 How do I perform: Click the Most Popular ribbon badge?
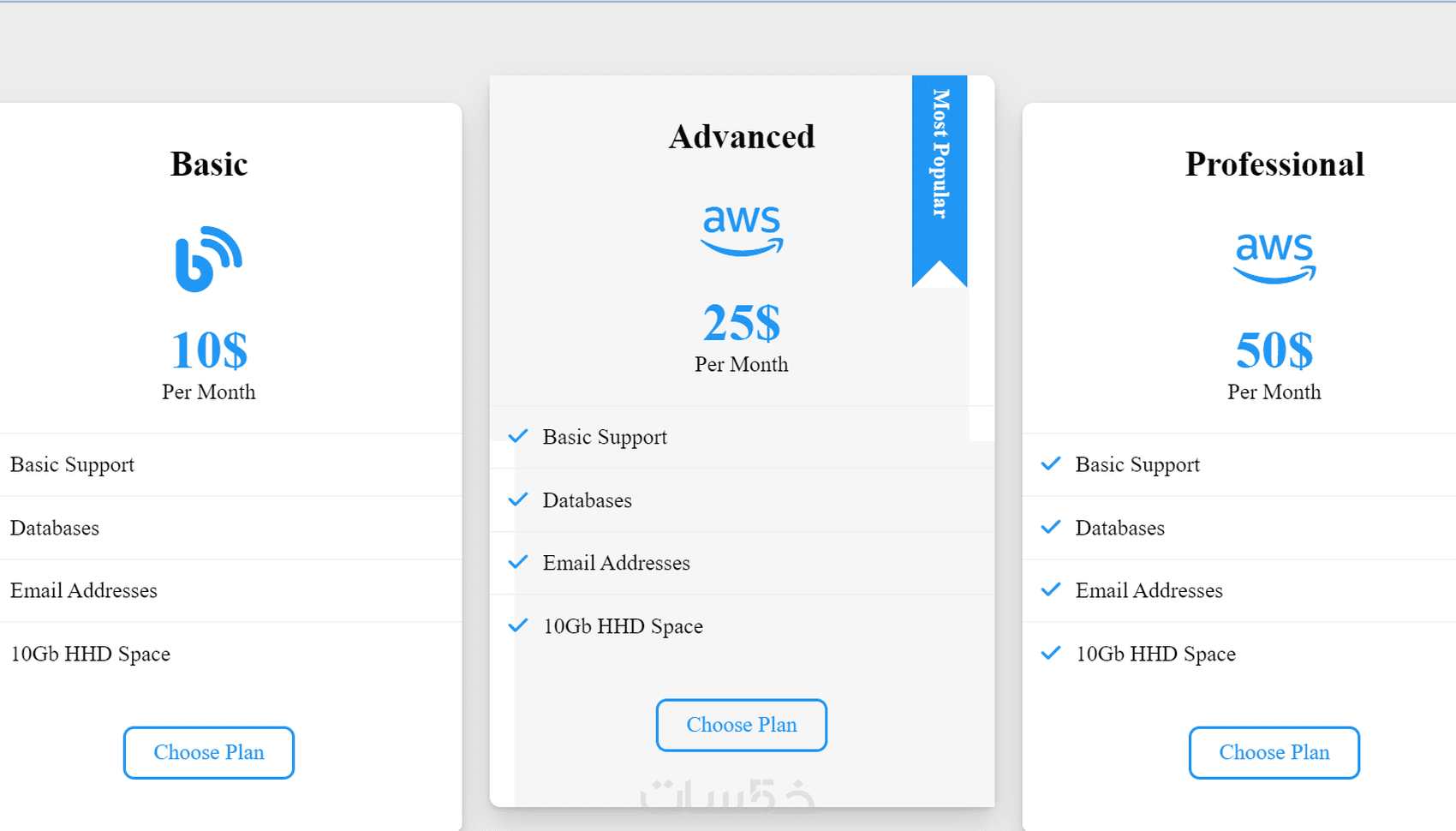(x=940, y=181)
